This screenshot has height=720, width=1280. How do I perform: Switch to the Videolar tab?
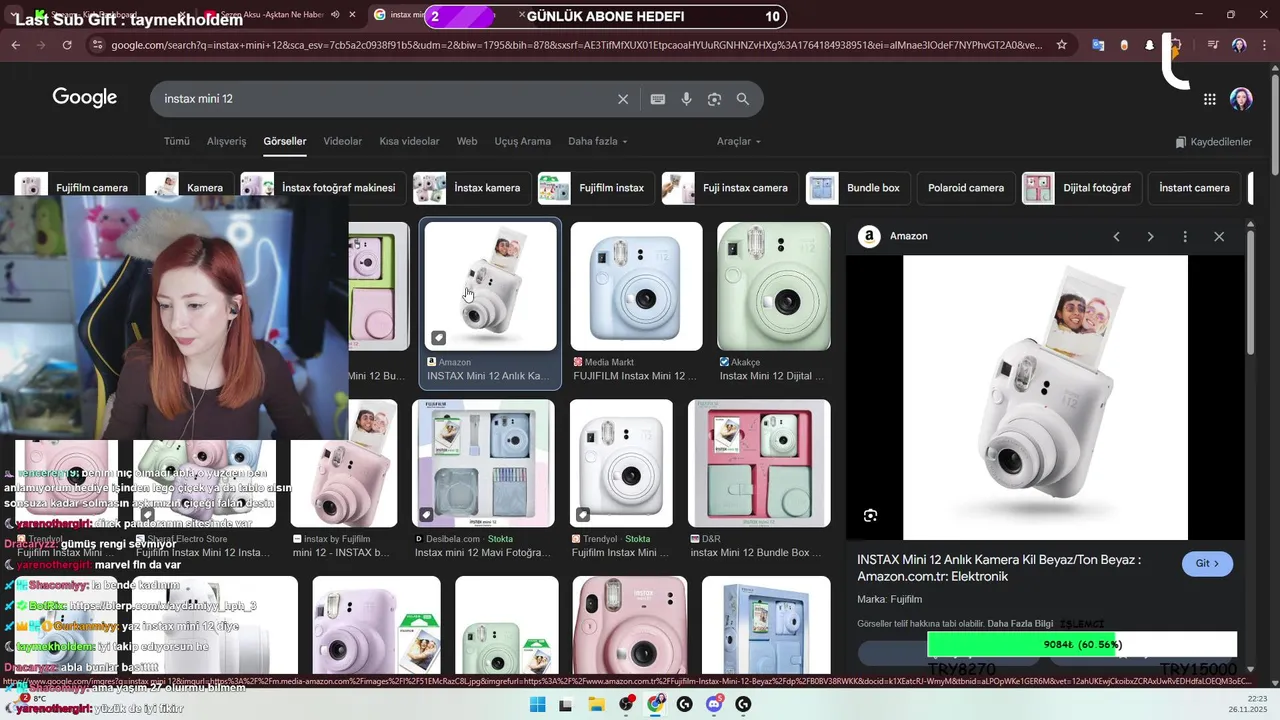(x=343, y=141)
